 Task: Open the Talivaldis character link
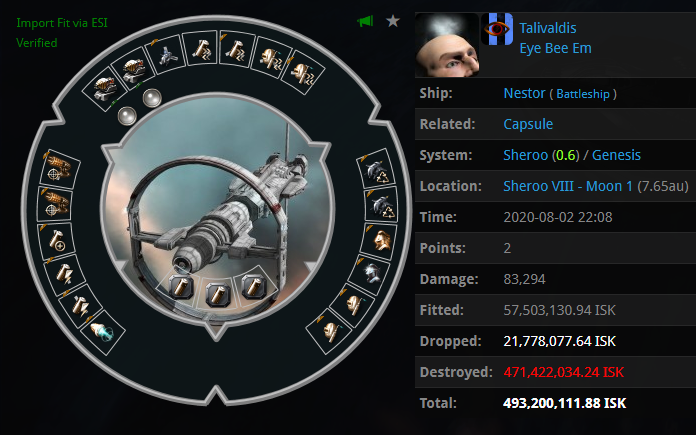point(548,28)
